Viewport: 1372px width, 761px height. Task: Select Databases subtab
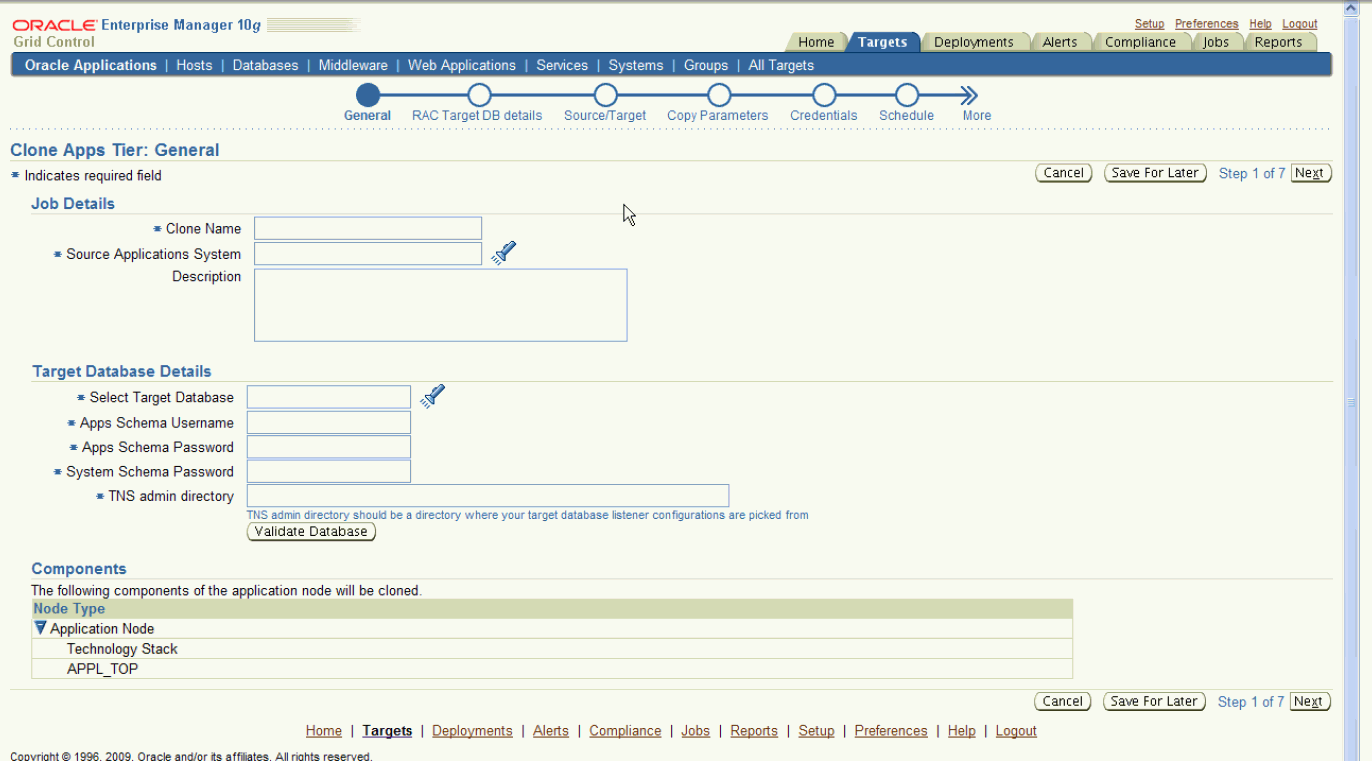click(265, 65)
